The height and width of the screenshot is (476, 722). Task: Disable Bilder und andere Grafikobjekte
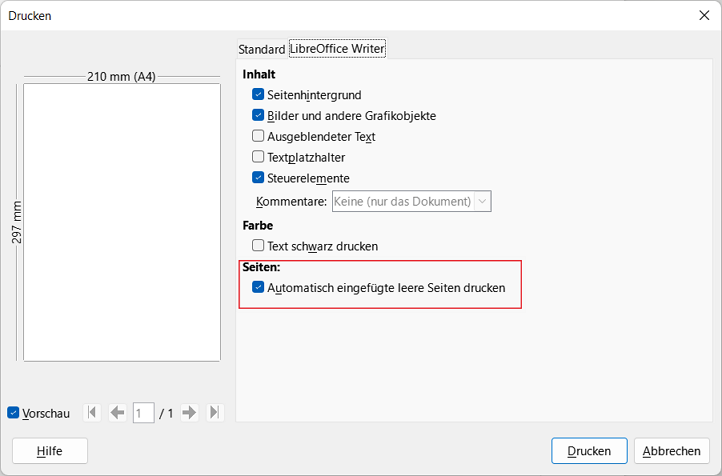pos(258,116)
